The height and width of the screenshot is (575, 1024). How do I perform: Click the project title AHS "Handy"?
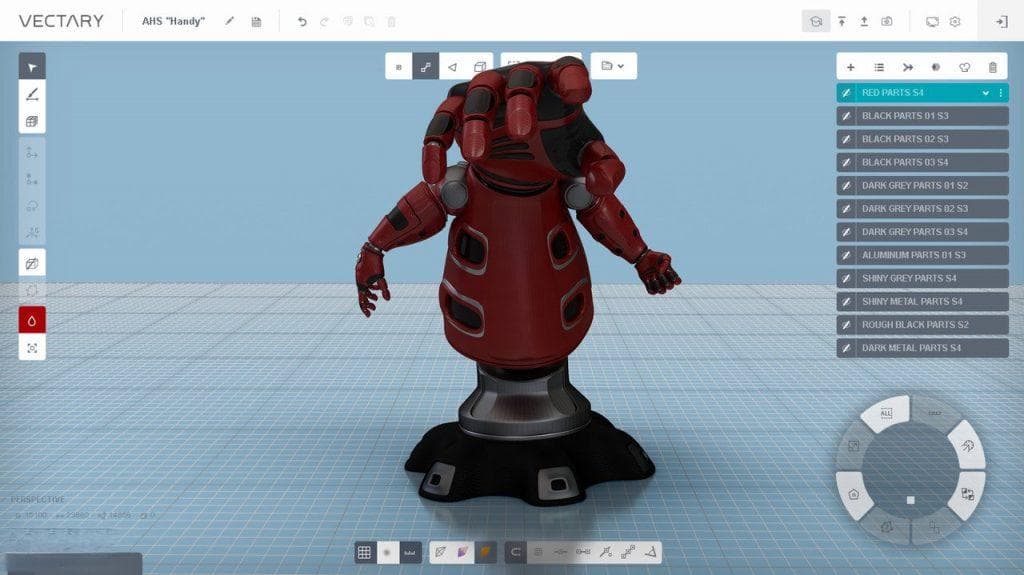click(173, 21)
